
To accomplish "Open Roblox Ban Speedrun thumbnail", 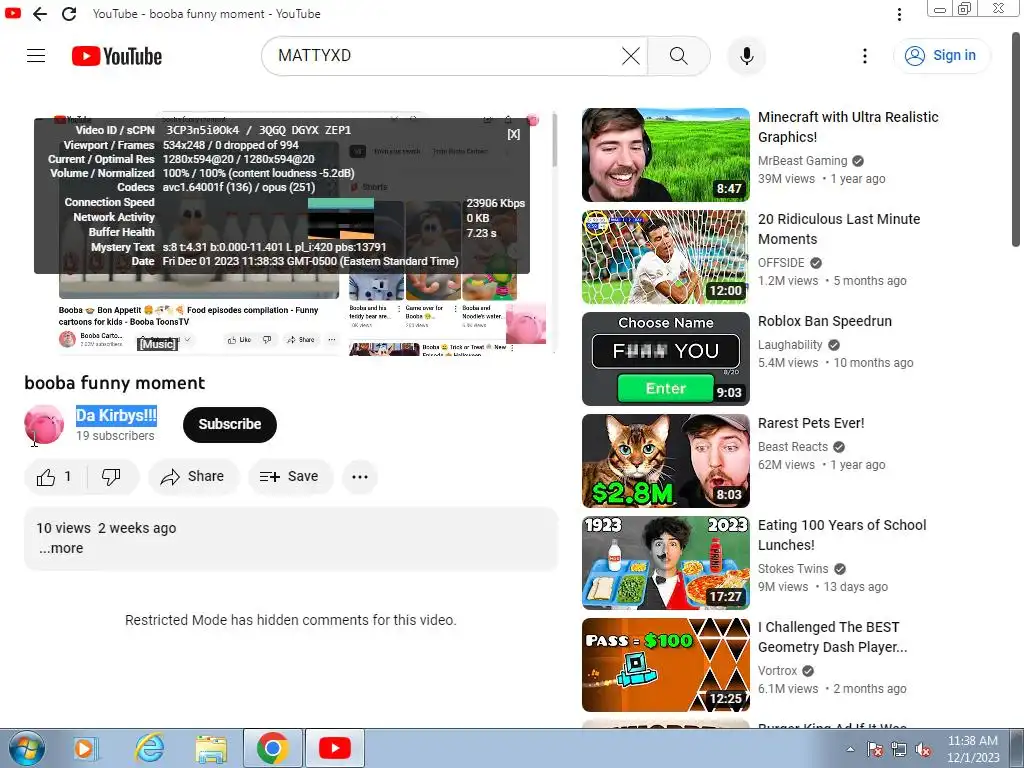I will tap(665, 359).
